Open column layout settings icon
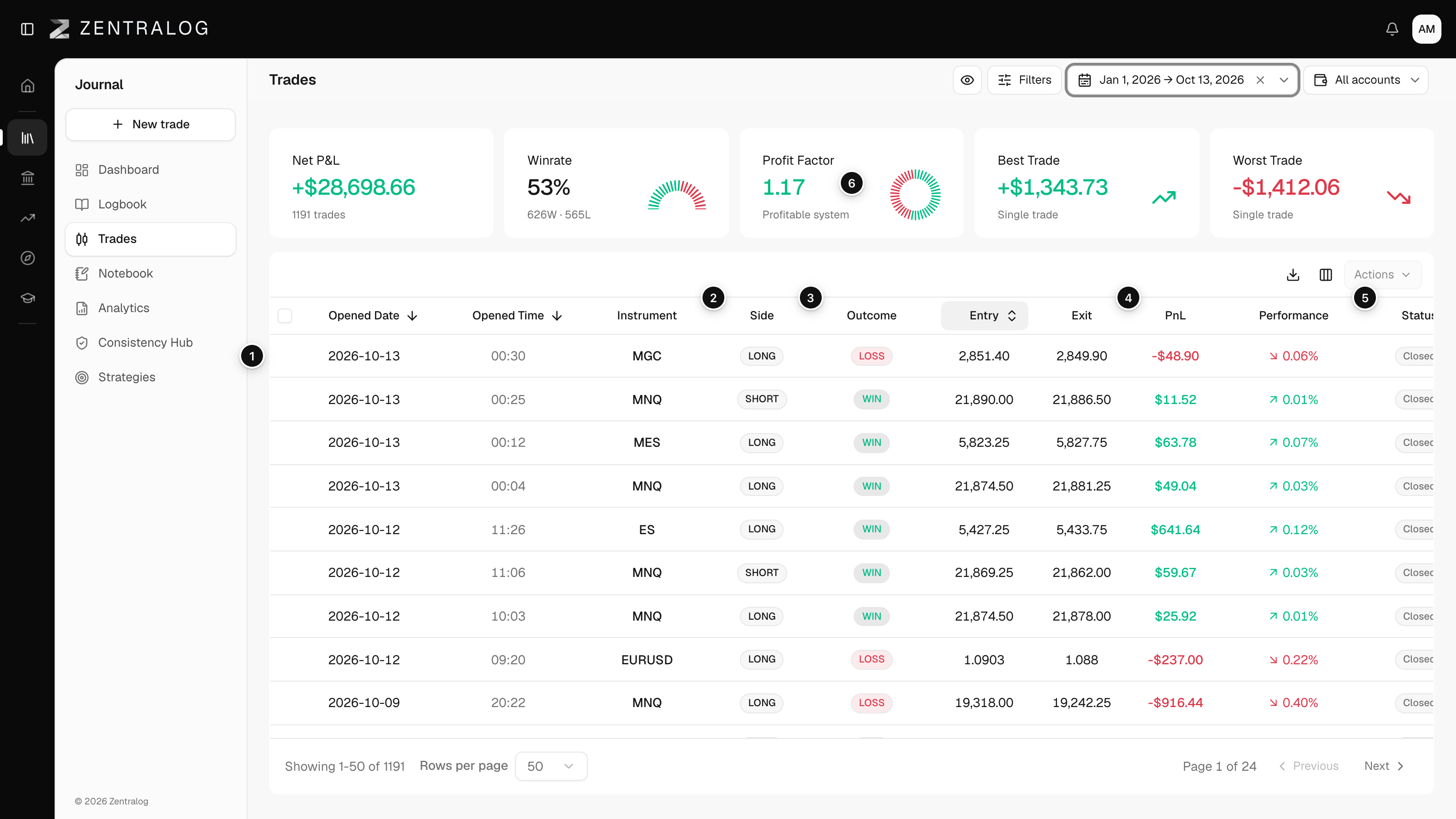 [1325, 275]
